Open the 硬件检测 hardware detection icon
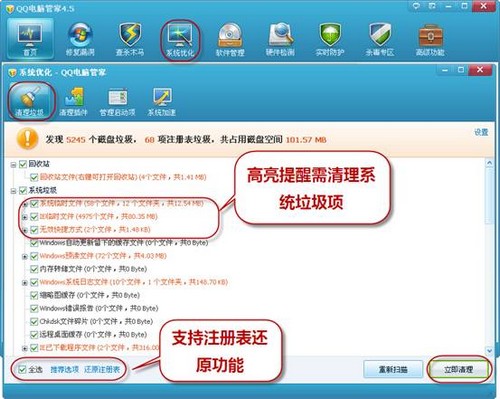This screenshot has height=399, width=500. click(x=280, y=39)
